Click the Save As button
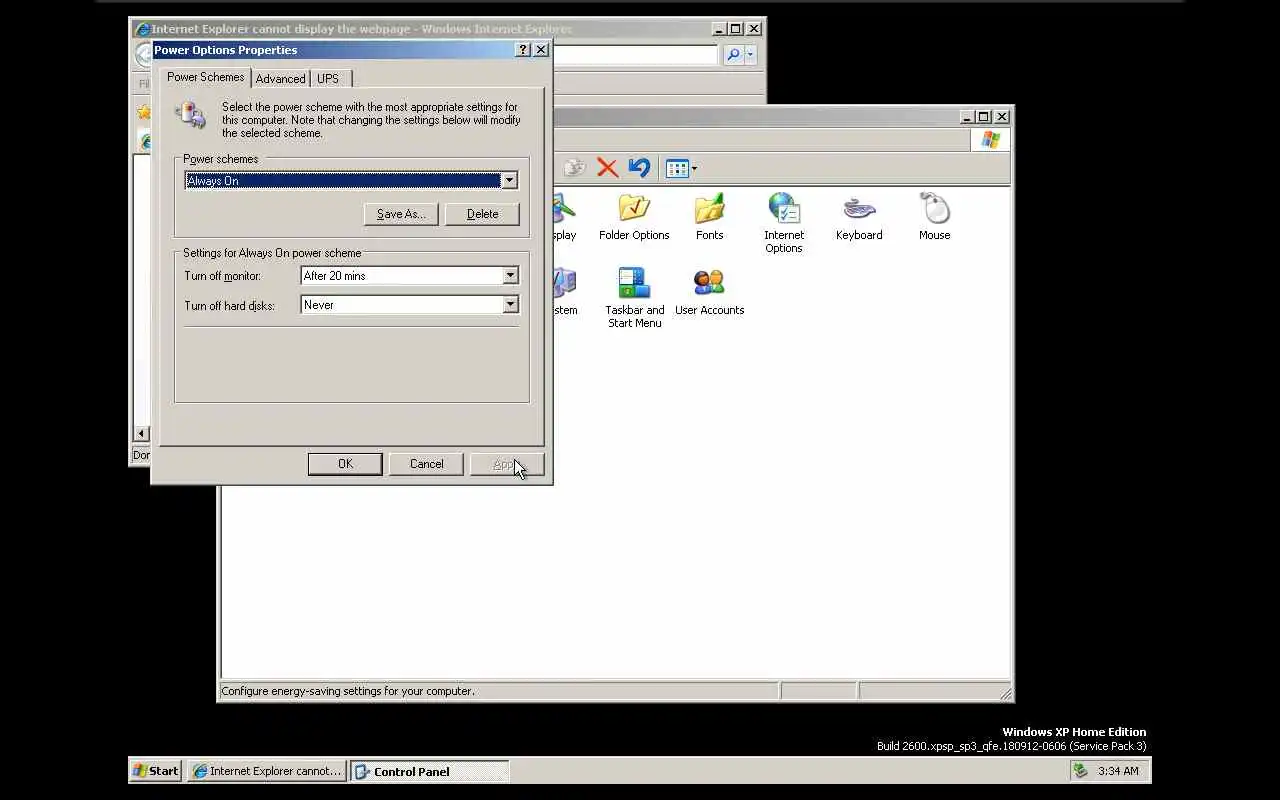Image resolution: width=1280 pixels, height=800 pixels. [x=401, y=214]
